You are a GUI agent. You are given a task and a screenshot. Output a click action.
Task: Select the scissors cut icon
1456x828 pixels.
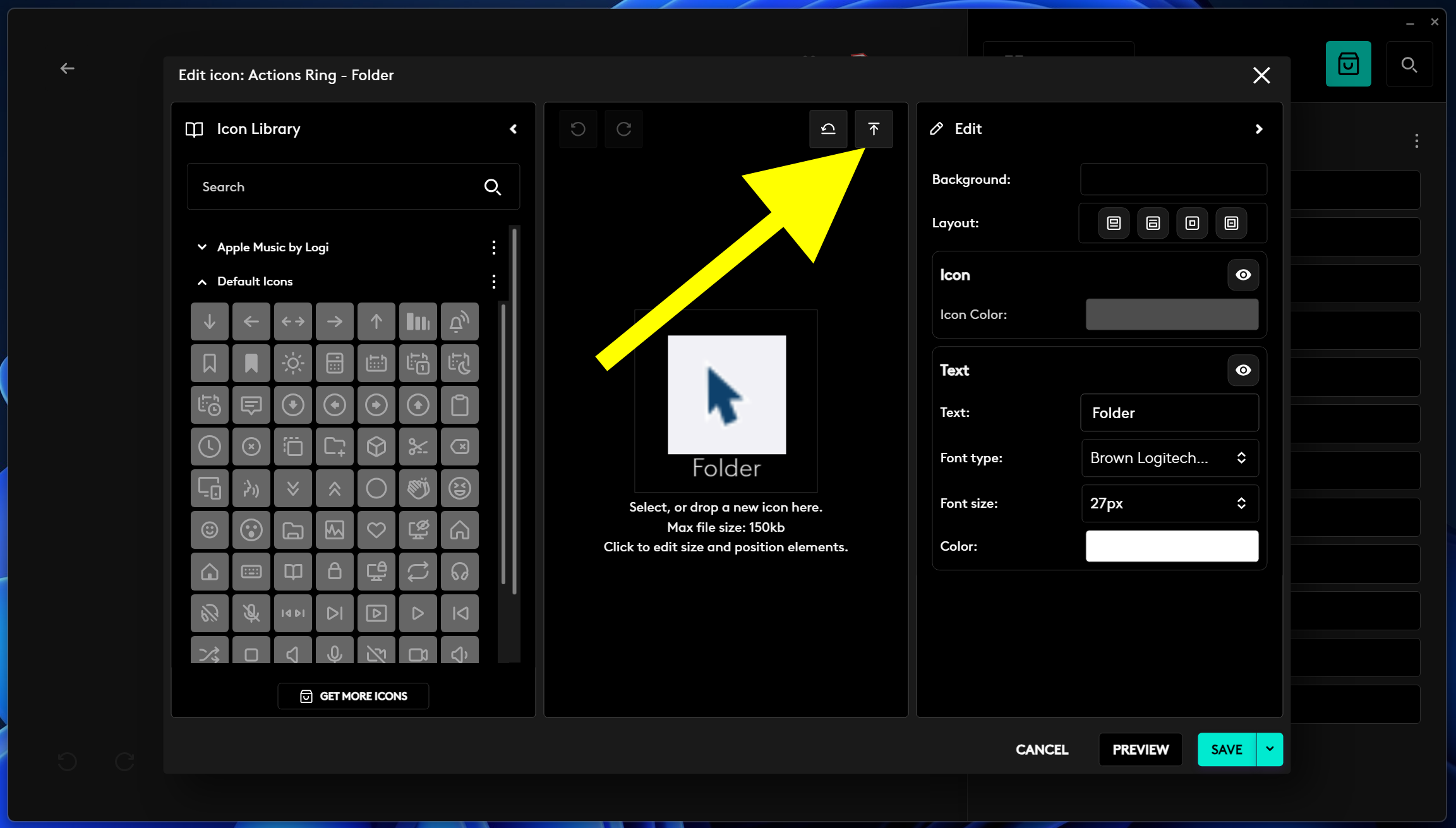coord(418,447)
